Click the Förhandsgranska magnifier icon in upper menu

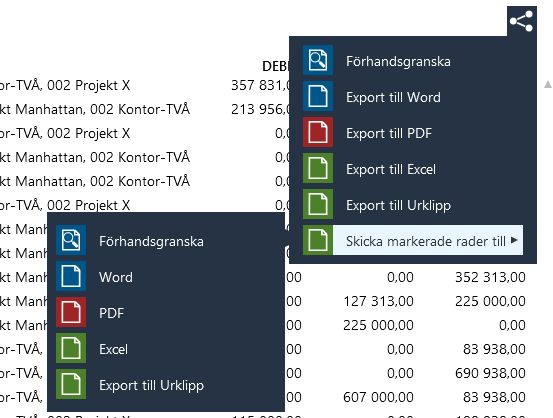click(318, 60)
